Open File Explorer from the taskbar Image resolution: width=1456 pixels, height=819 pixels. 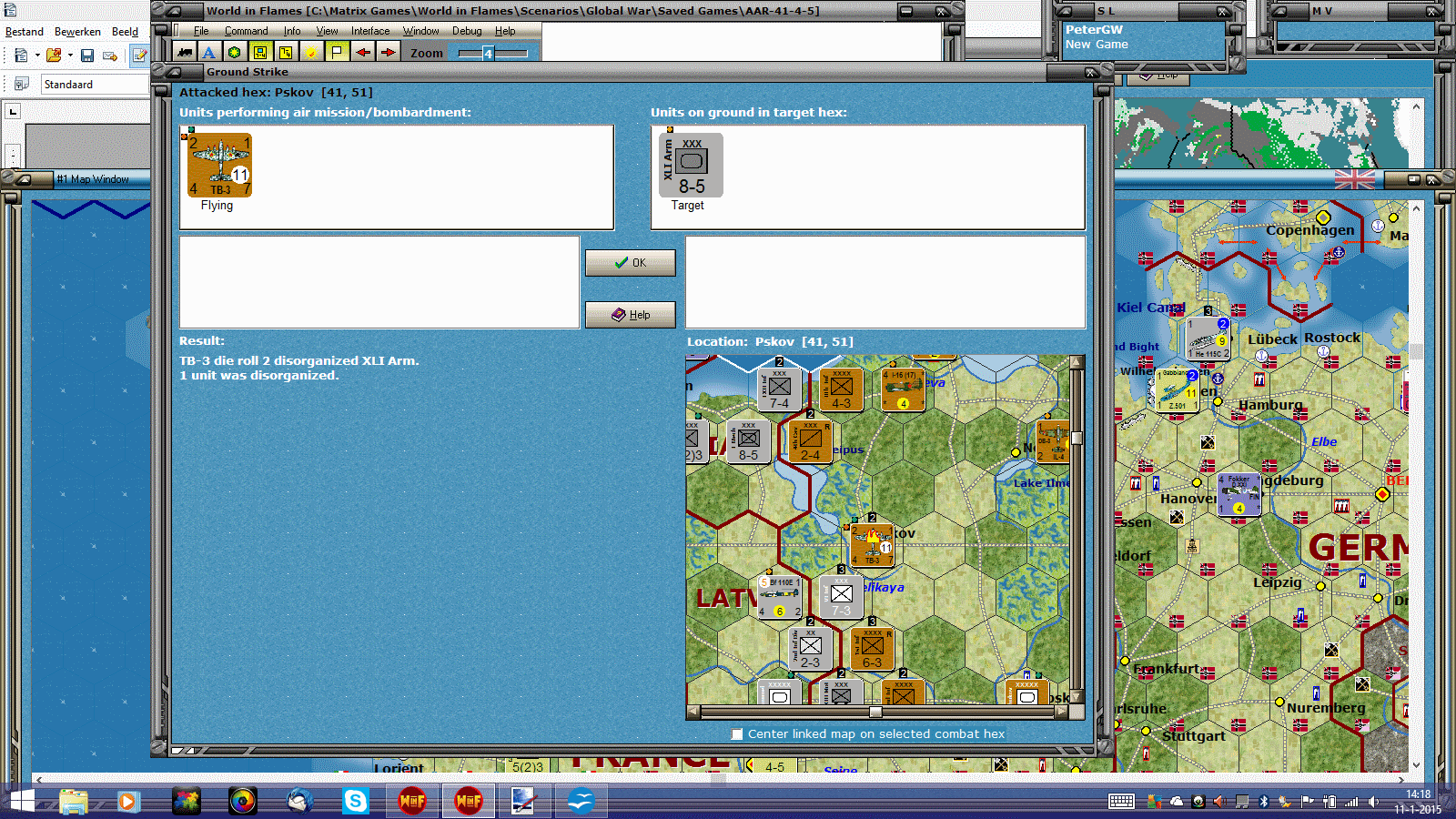click(x=73, y=801)
